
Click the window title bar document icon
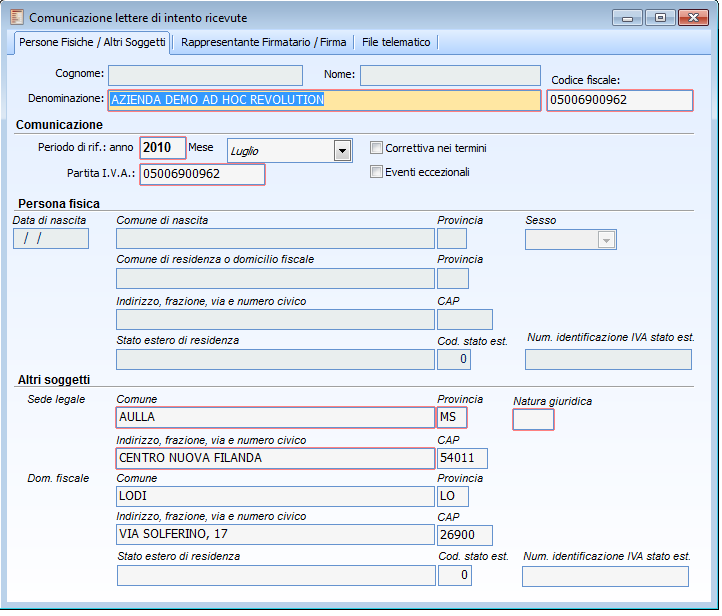click(x=17, y=17)
